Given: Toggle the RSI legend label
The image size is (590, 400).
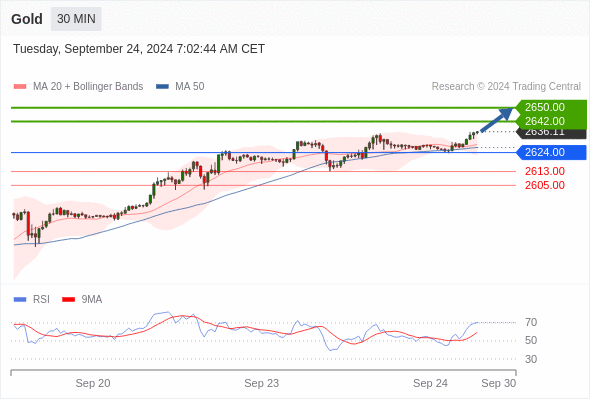Looking at the screenshot, I should [41, 300].
